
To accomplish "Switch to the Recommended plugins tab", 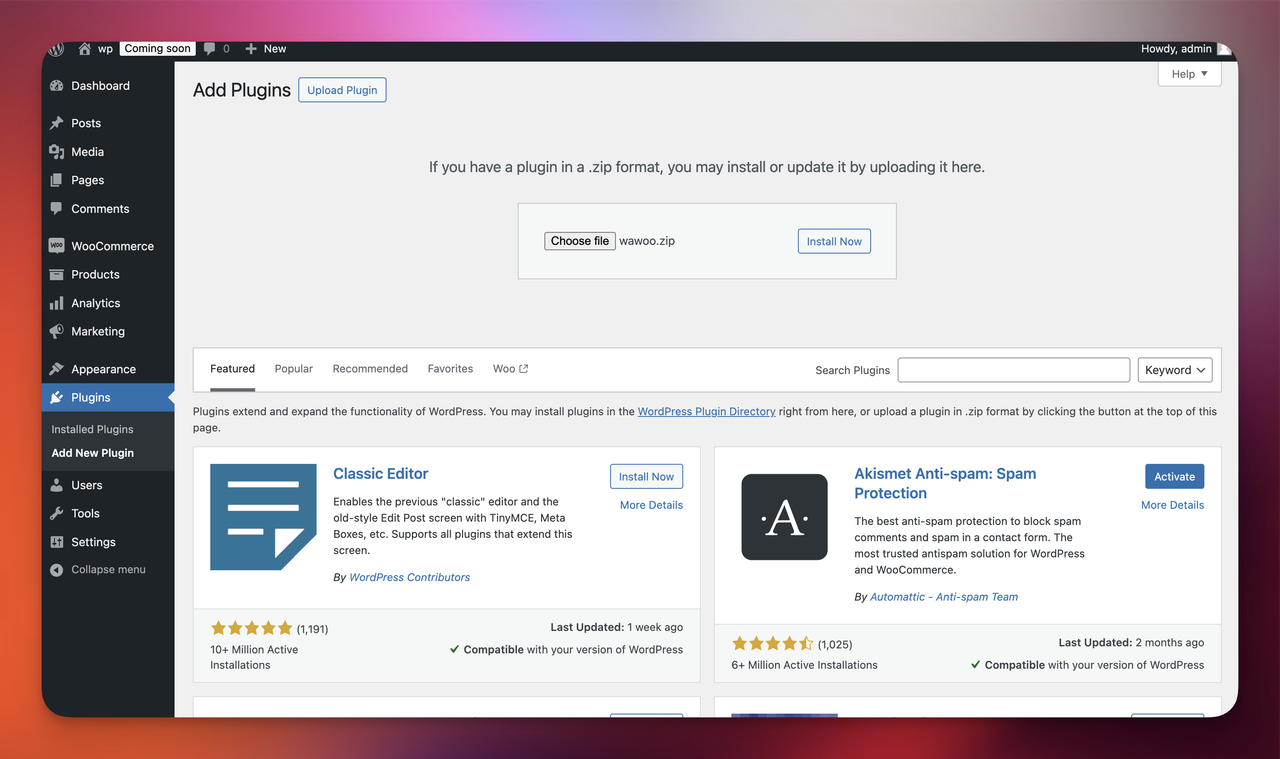I will (370, 369).
